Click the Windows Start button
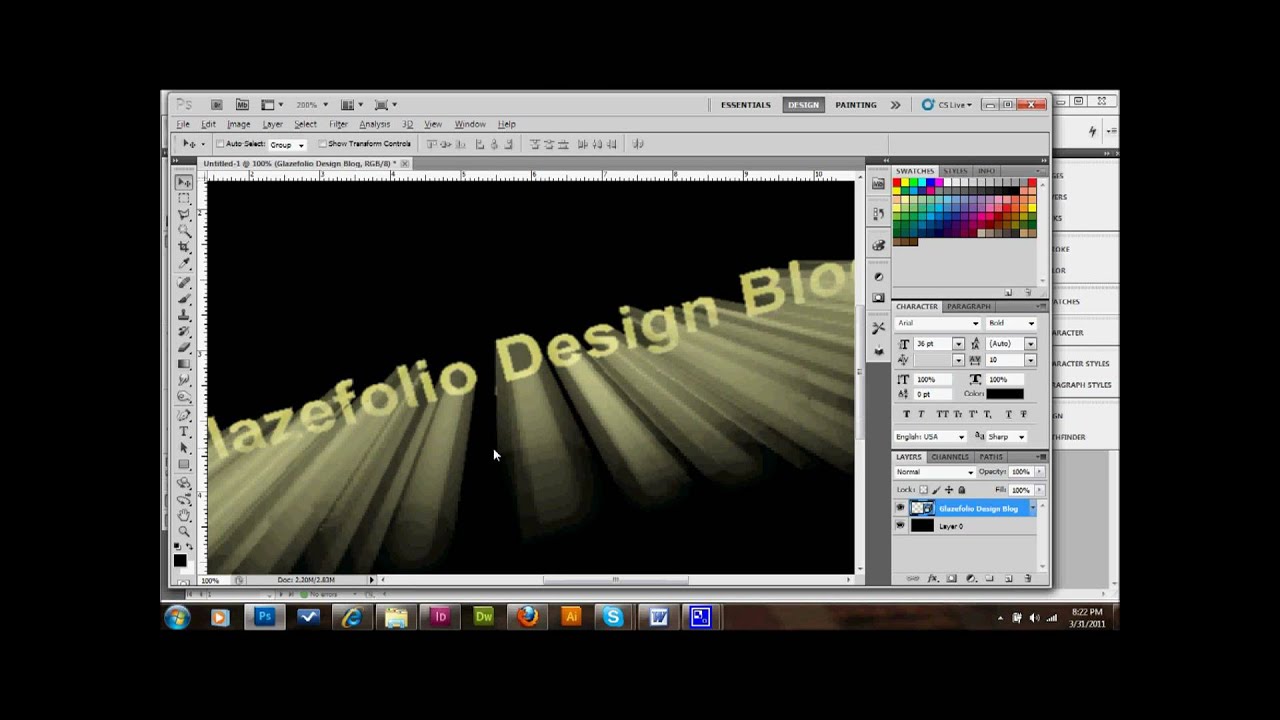 click(178, 617)
